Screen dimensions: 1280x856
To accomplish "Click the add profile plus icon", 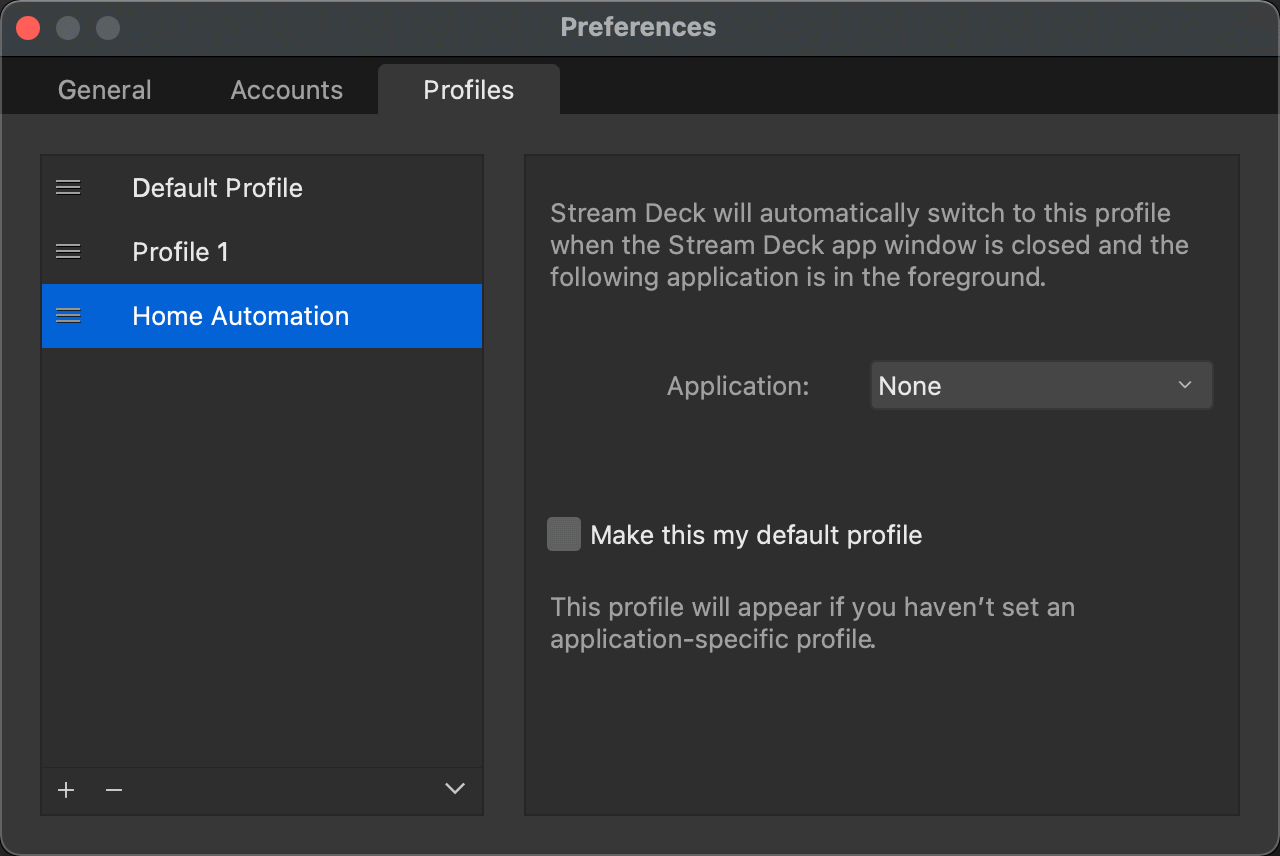I will (66, 790).
